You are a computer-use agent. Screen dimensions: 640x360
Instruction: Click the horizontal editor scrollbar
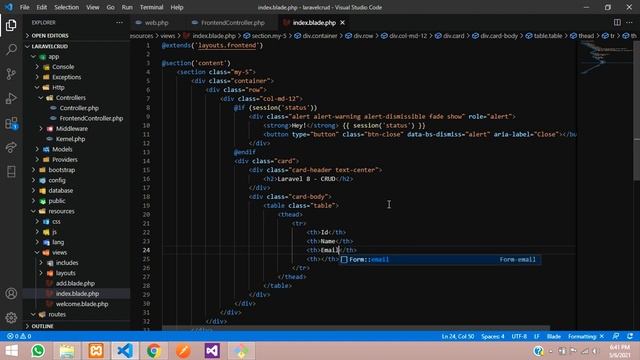pyautogui.click(x=356, y=328)
